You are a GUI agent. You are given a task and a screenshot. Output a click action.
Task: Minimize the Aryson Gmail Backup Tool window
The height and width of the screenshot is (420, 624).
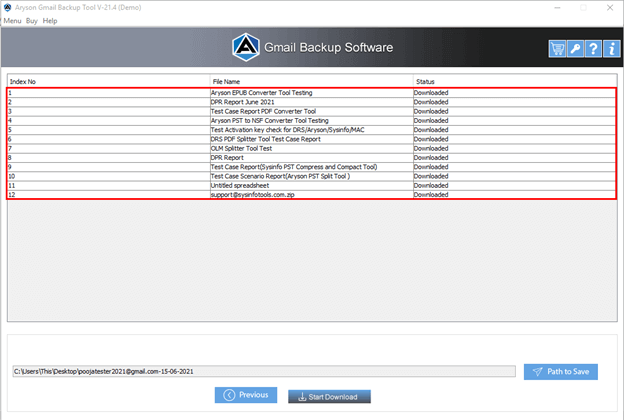tap(558, 8)
